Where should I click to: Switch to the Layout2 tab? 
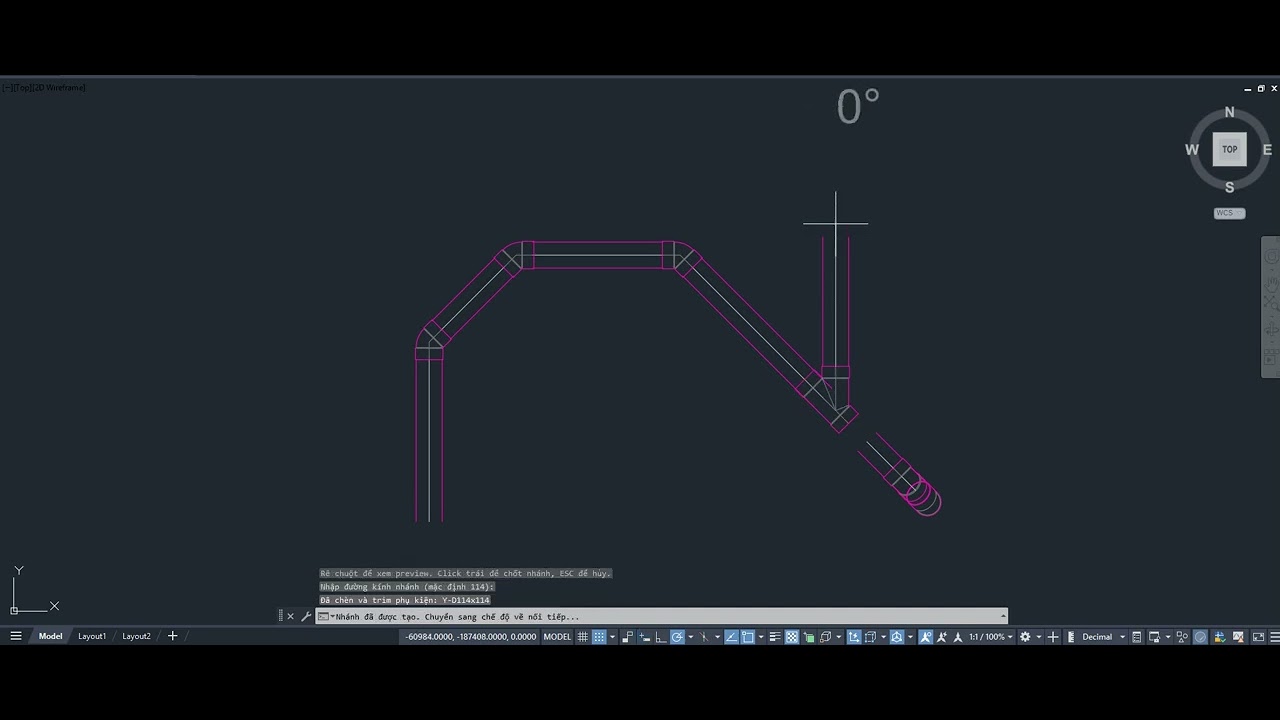tap(136, 636)
